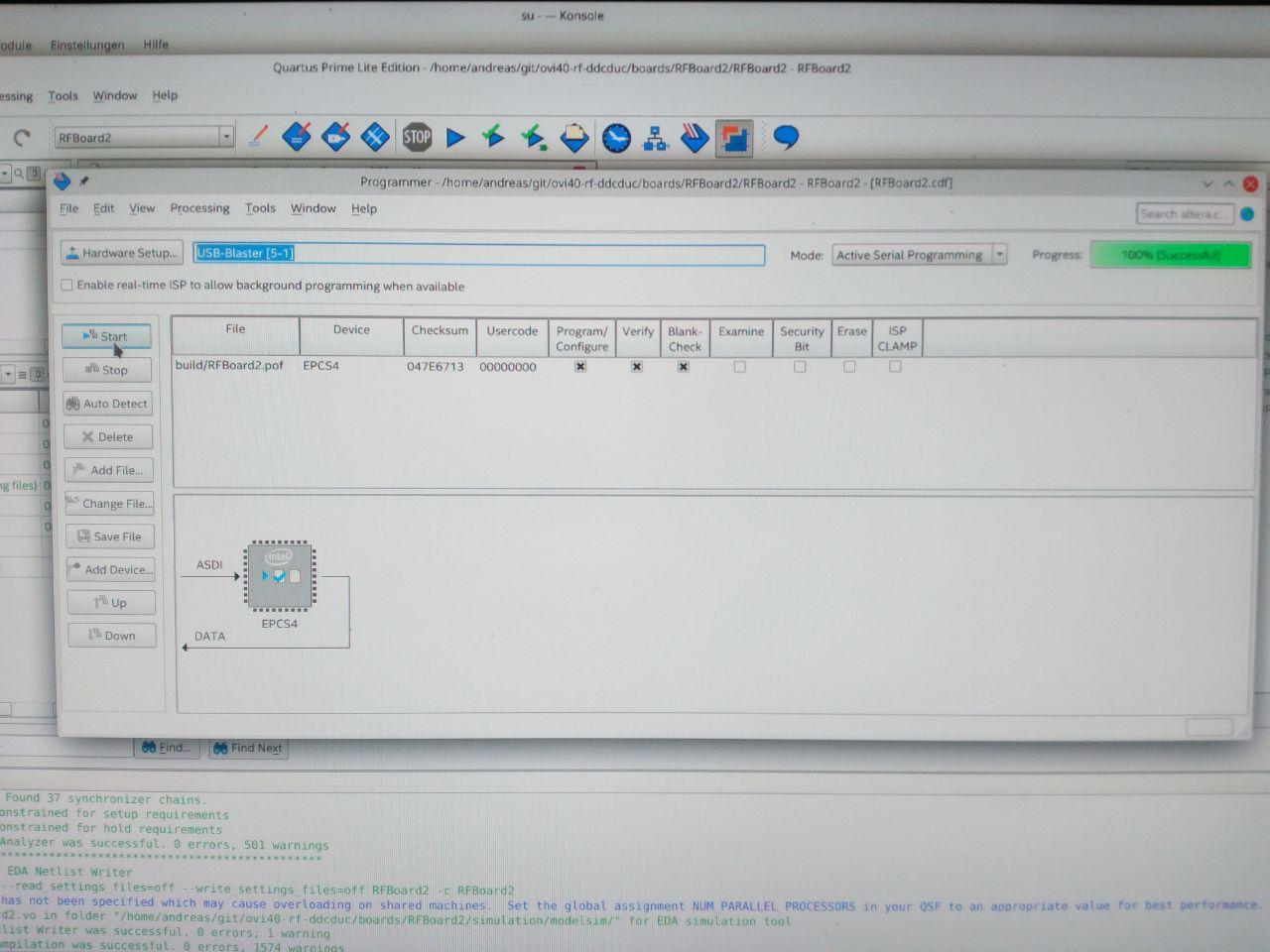Click the redo arrow icon in Quartus toolbar
Image resolution: width=1270 pixels, height=952 pixels.
click(22, 138)
